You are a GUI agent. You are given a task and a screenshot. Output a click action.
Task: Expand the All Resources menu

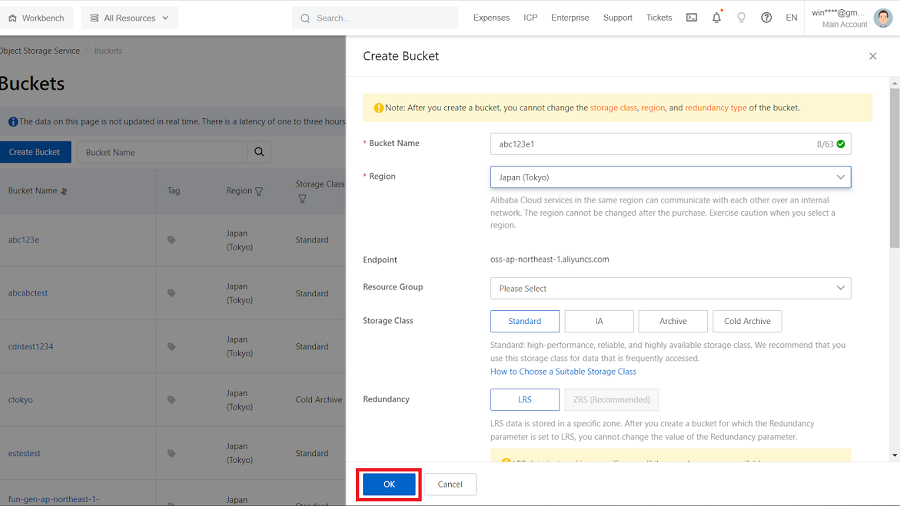click(129, 18)
